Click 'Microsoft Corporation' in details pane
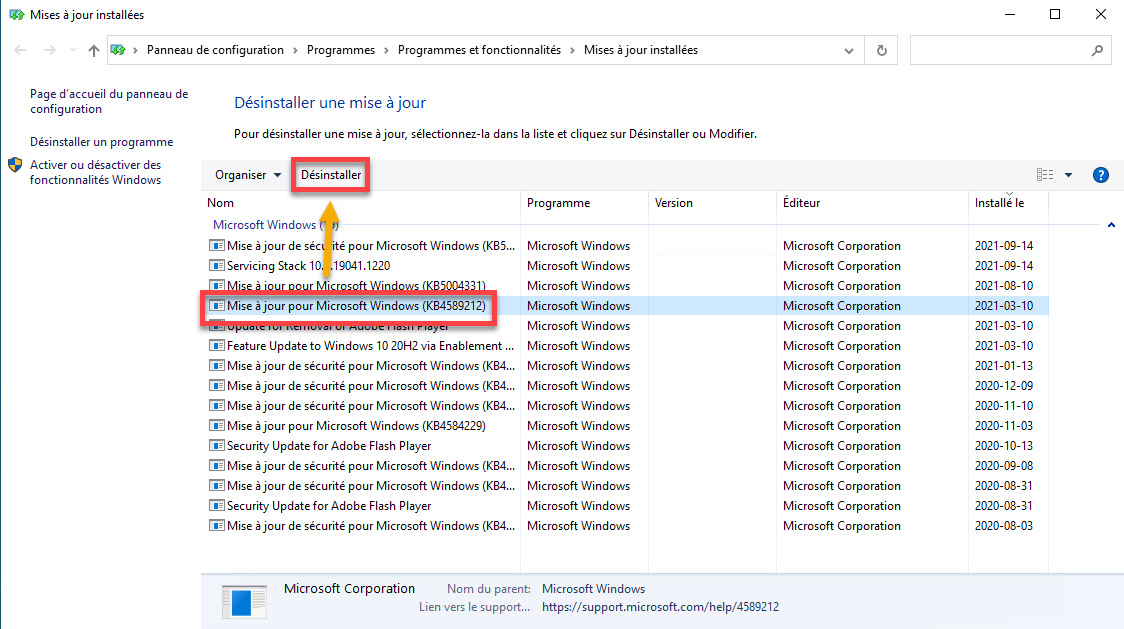Image resolution: width=1124 pixels, height=629 pixels. click(349, 589)
